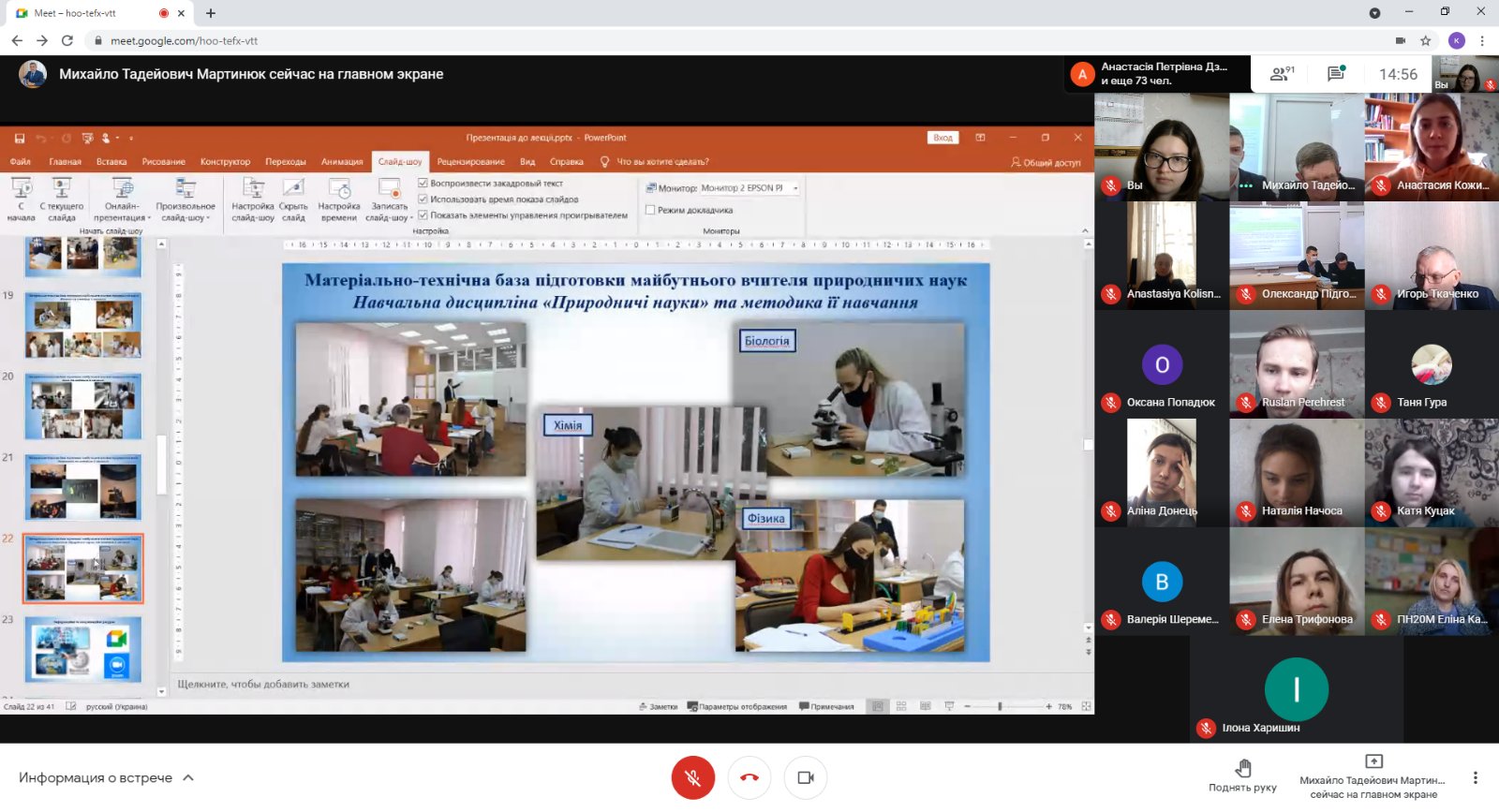Open the Transitions ribbon tab
Image resolution: width=1499 pixels, height=812 pixels.
(286, 162)
